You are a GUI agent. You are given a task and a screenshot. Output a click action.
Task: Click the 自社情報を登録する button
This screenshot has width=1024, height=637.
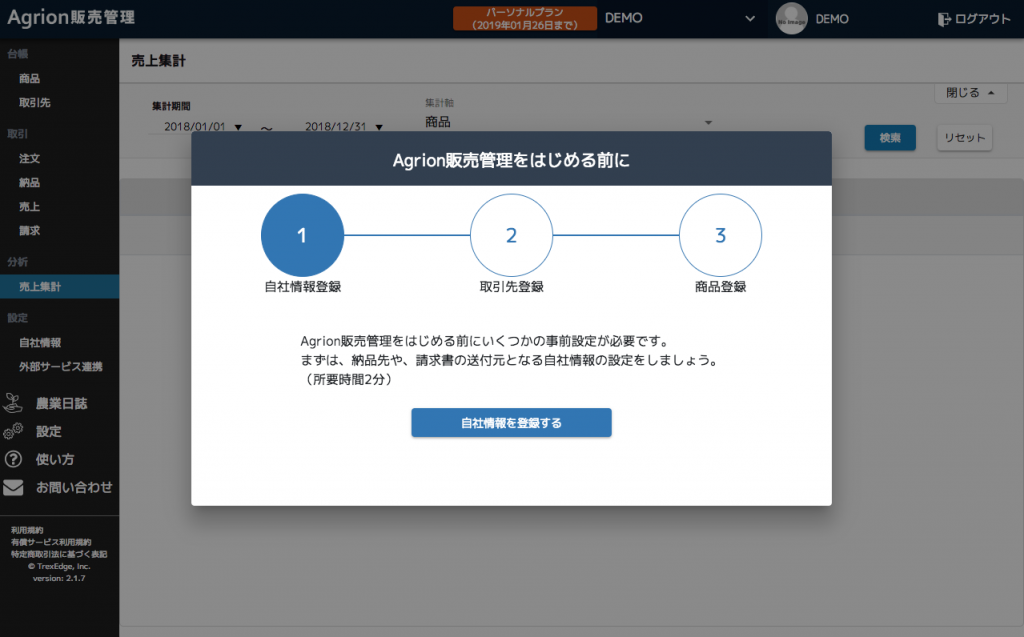(x=511, y=423)
